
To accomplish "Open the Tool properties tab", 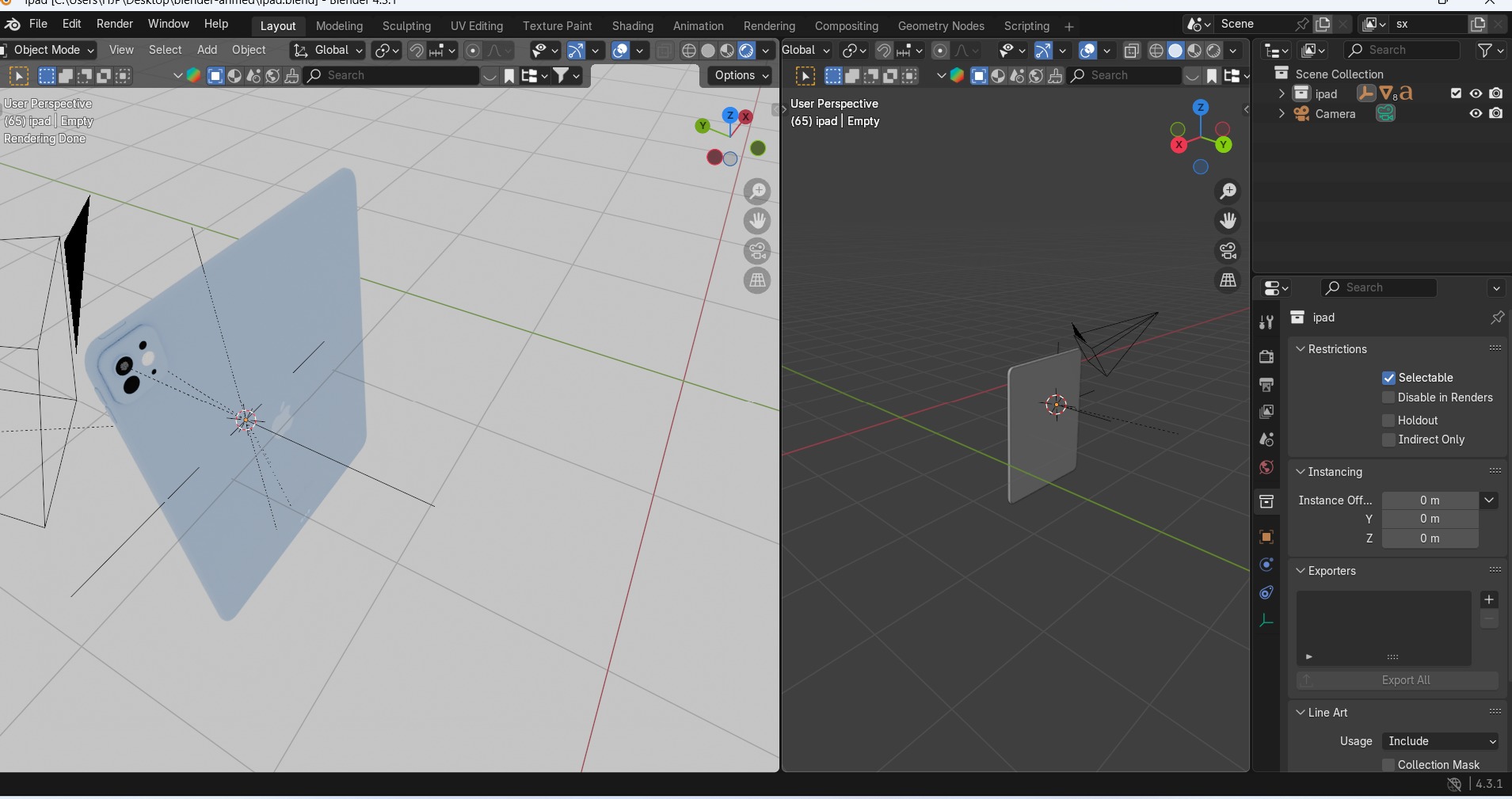I will [1266, 322].
